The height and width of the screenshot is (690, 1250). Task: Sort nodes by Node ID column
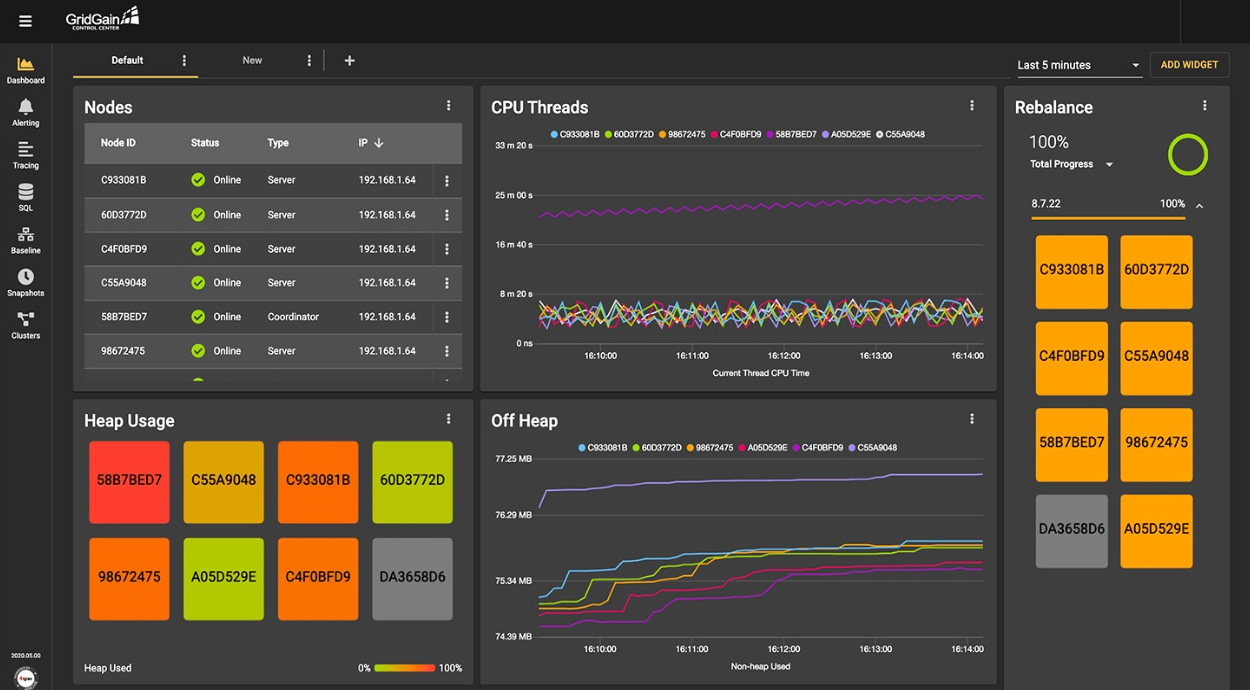click(x=118, y=143)
